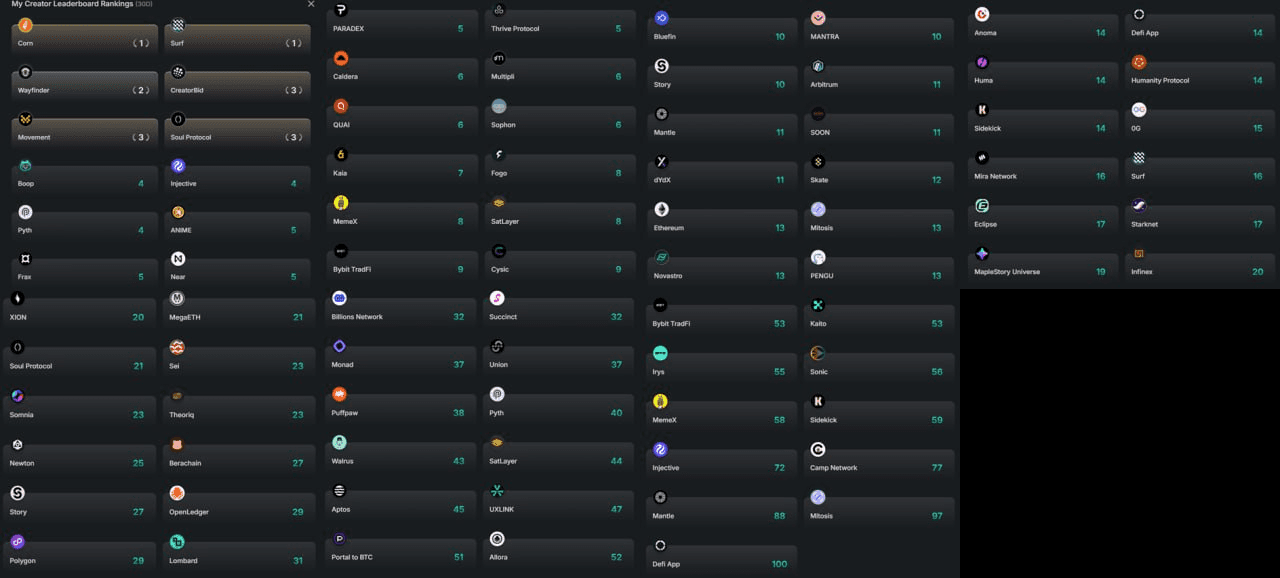
Task: Click rank 97 on the Mitosis card
Action: (937, 516)
